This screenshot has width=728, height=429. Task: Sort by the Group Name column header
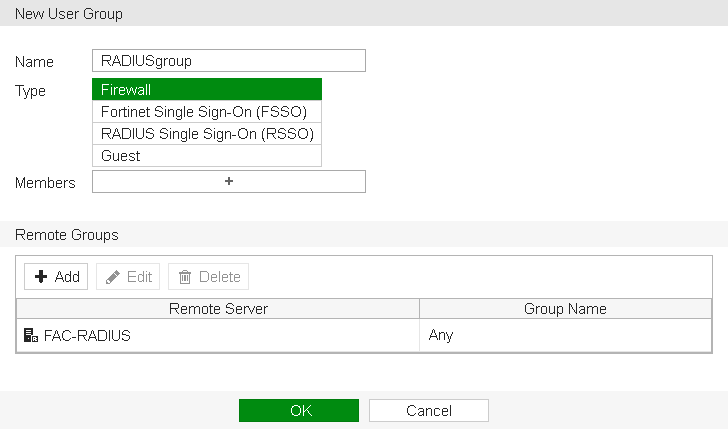(x=565, y=309)
